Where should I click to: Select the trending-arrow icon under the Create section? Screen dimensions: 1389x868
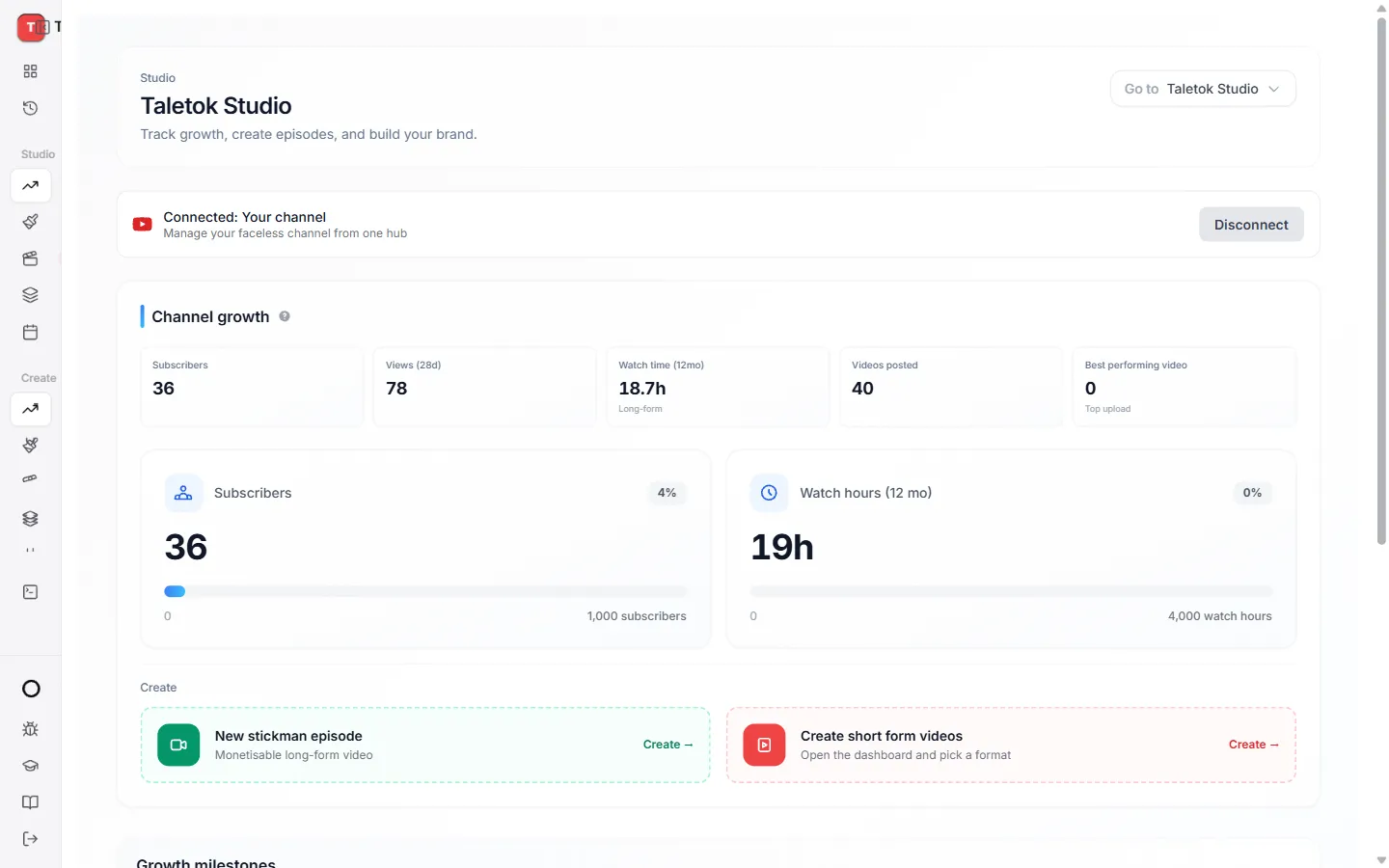point(31,409)
